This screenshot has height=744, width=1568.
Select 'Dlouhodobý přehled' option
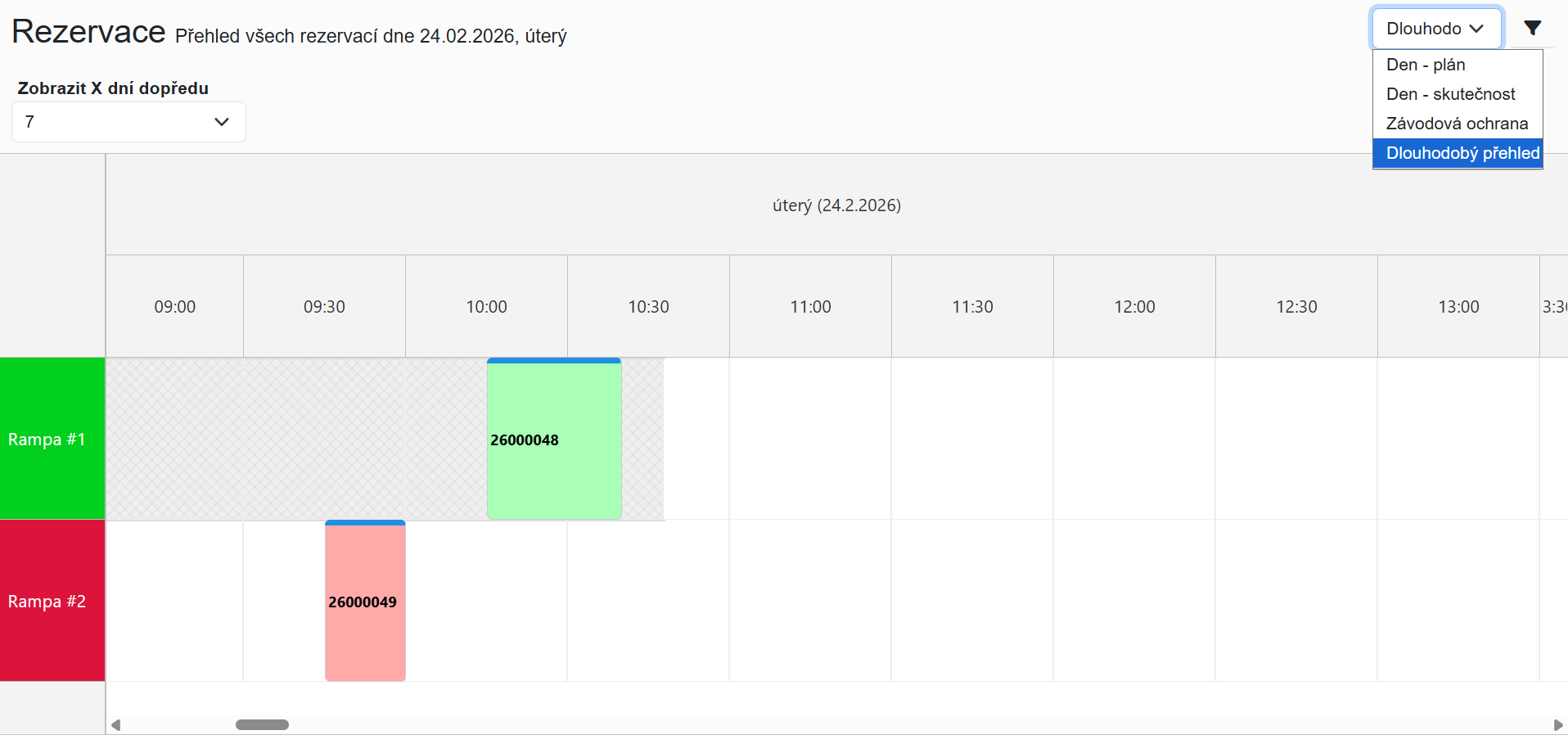click(1462, 153)
